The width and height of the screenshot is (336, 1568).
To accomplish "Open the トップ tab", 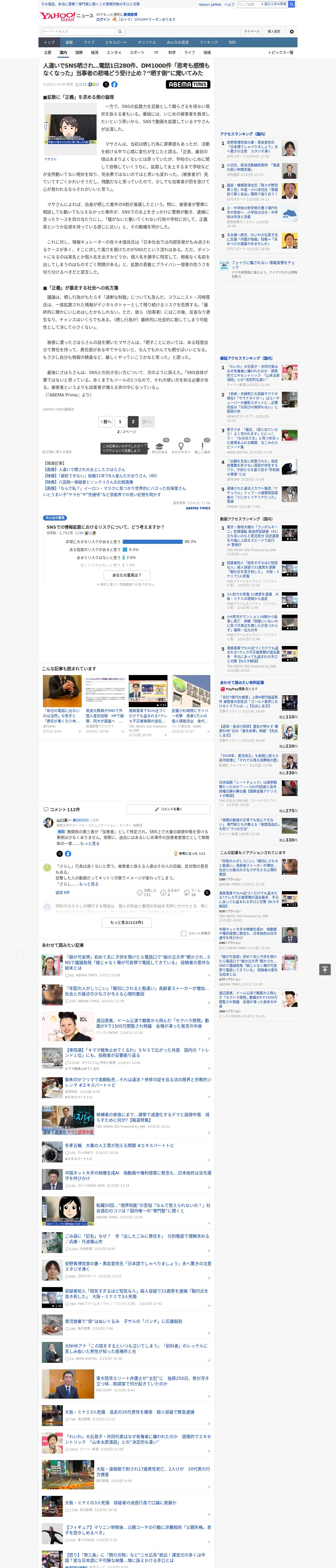I will click(x=49, y=42).
